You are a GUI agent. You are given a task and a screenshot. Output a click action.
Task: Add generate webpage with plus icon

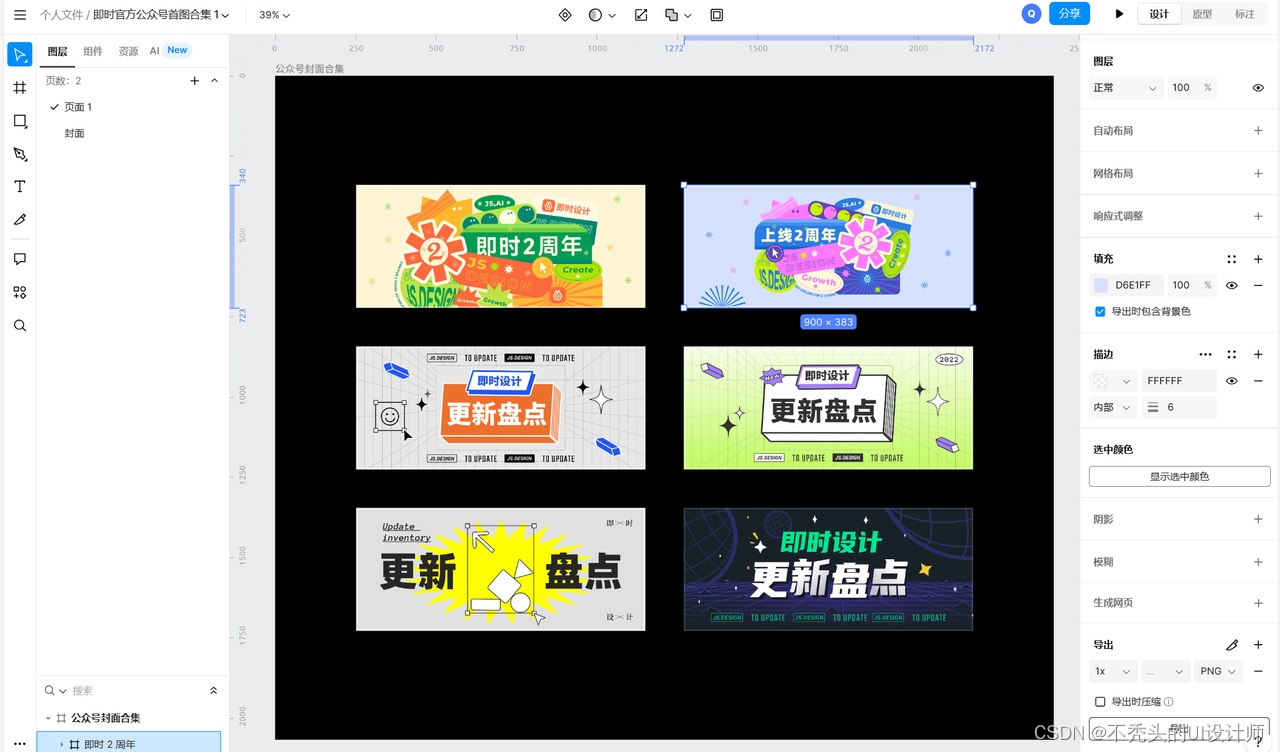point(1258,603)
